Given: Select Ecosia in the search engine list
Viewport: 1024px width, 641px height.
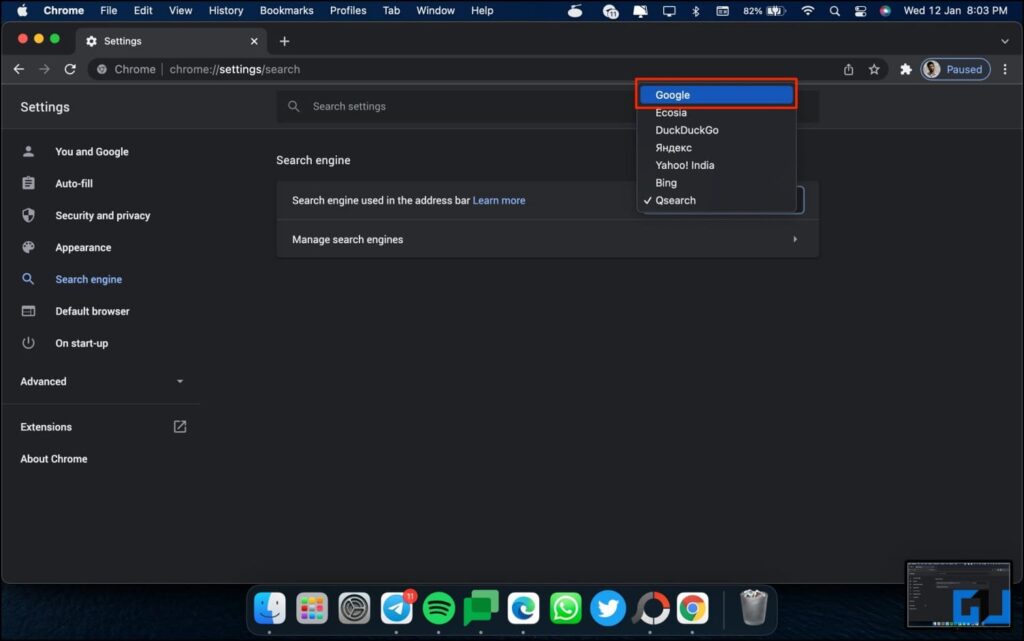Looking at the screenshot, I should click(x=716, y=112).
